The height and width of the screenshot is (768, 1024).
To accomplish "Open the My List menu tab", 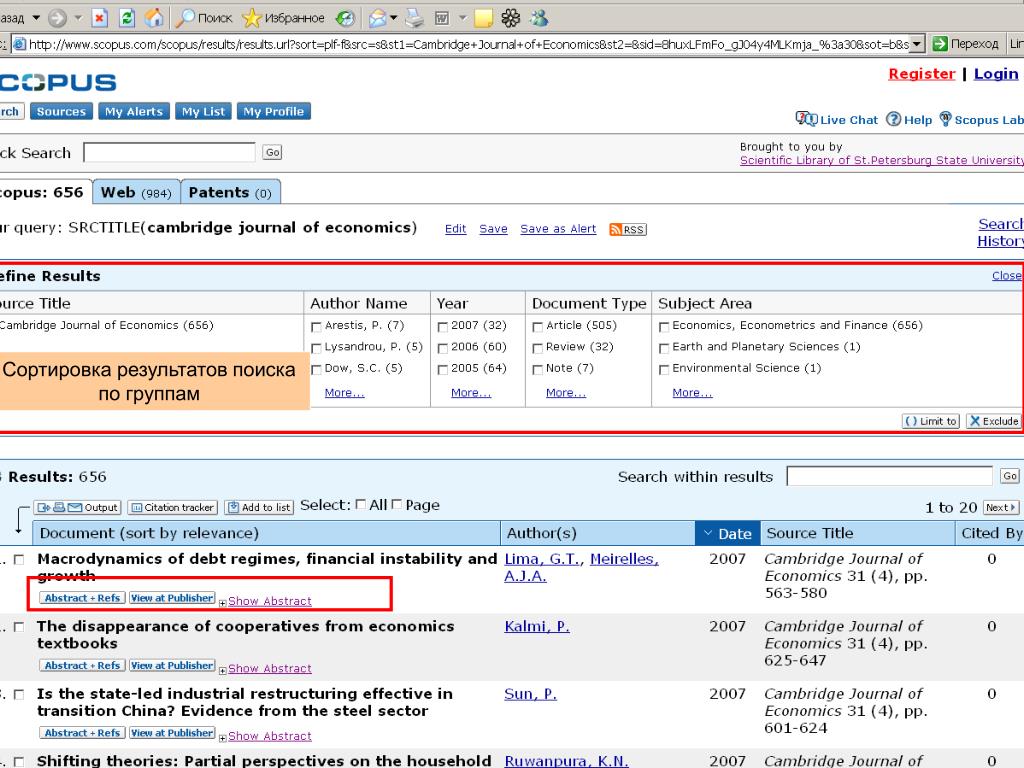I will tap(203, 112).
